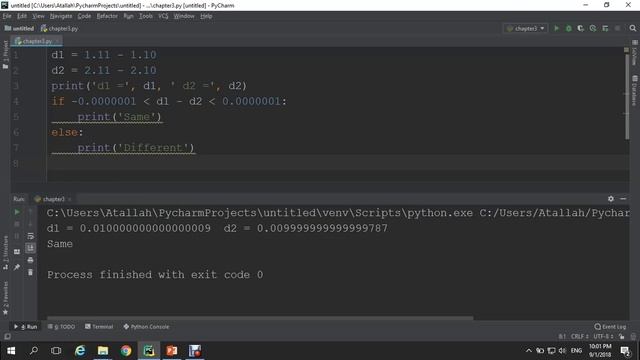
Task: Place cursor on line 4 if statement
Action: tap(169, 101)
